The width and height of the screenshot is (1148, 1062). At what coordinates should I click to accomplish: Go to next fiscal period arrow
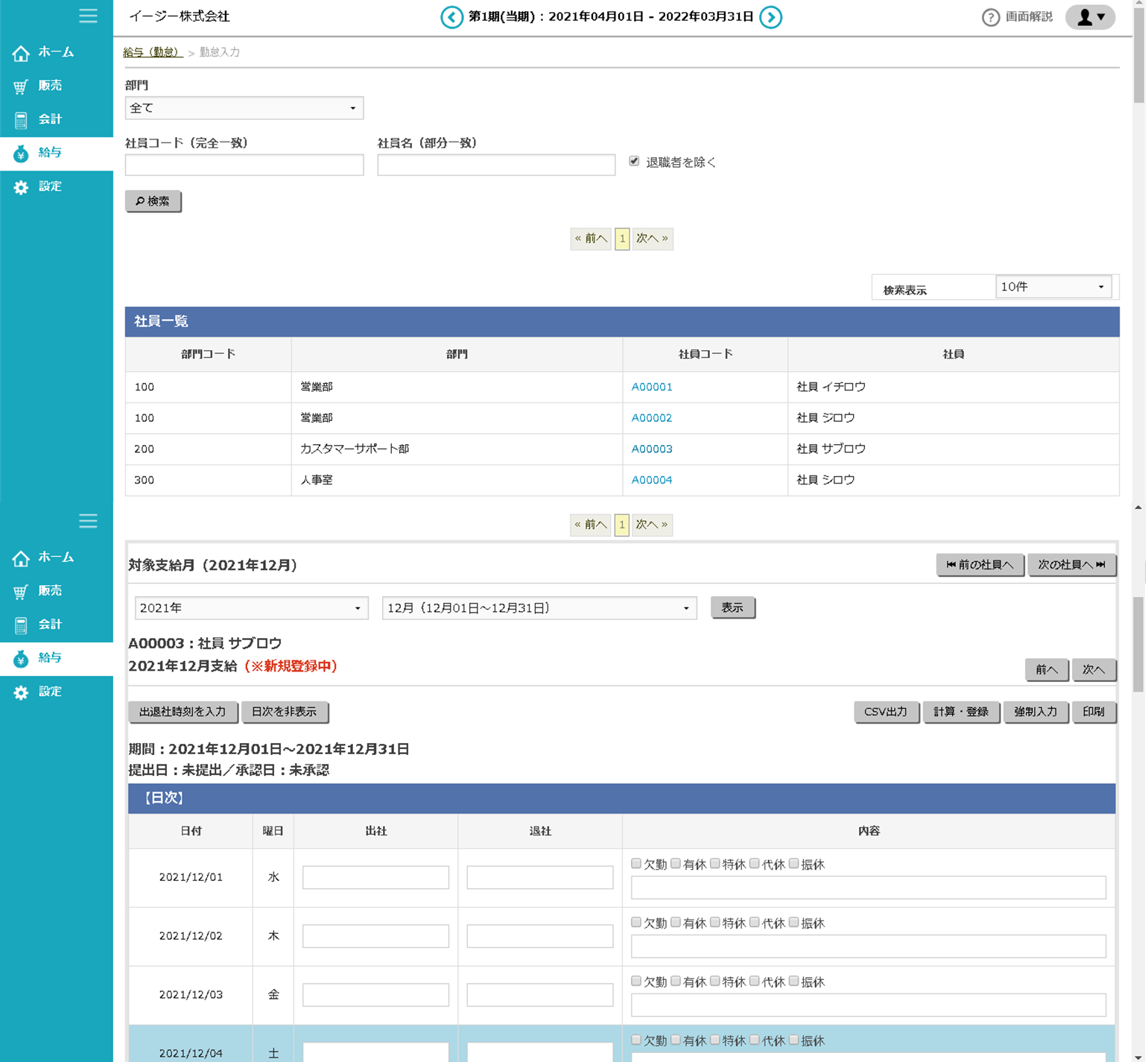[x=770, y=17]
